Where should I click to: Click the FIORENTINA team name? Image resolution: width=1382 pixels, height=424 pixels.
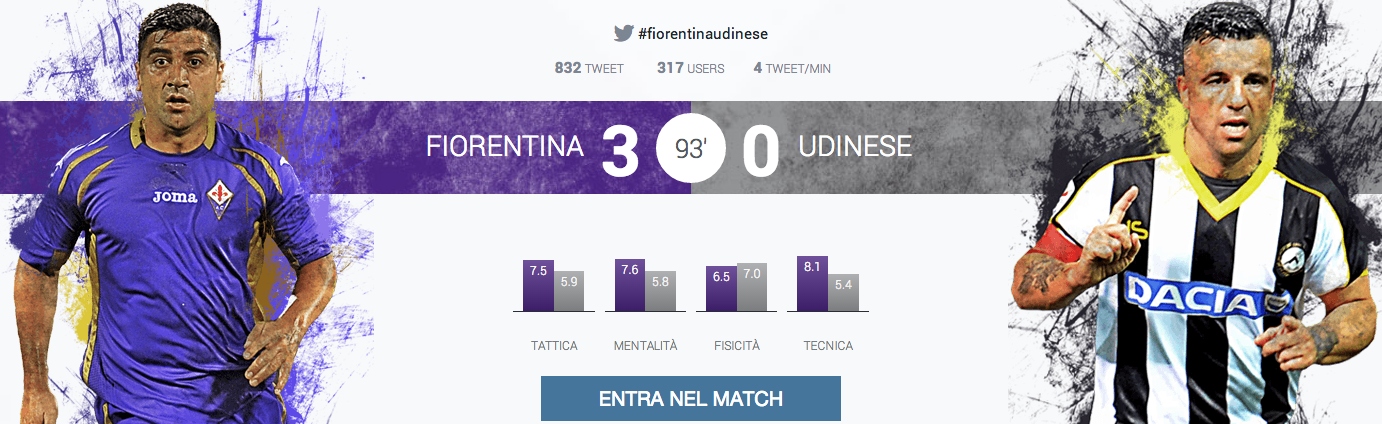(505, 147)
